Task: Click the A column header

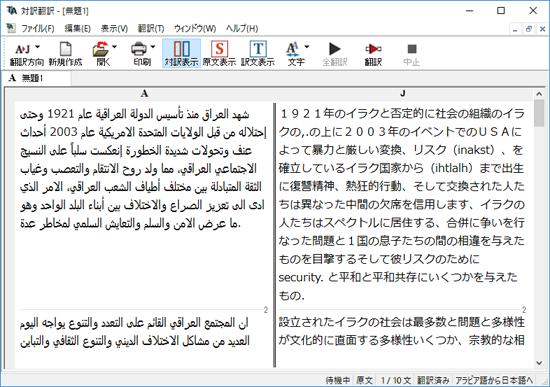Action: point(144,93)
